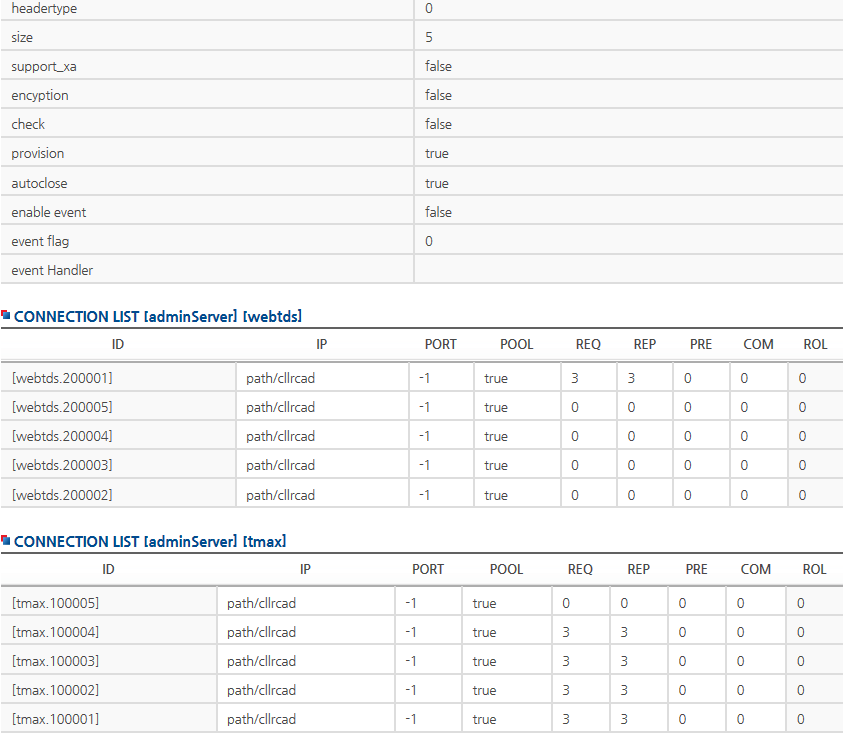Click the POOL column header in webtds table
Viewport: 845px width, 735px height.
(516, 344)
